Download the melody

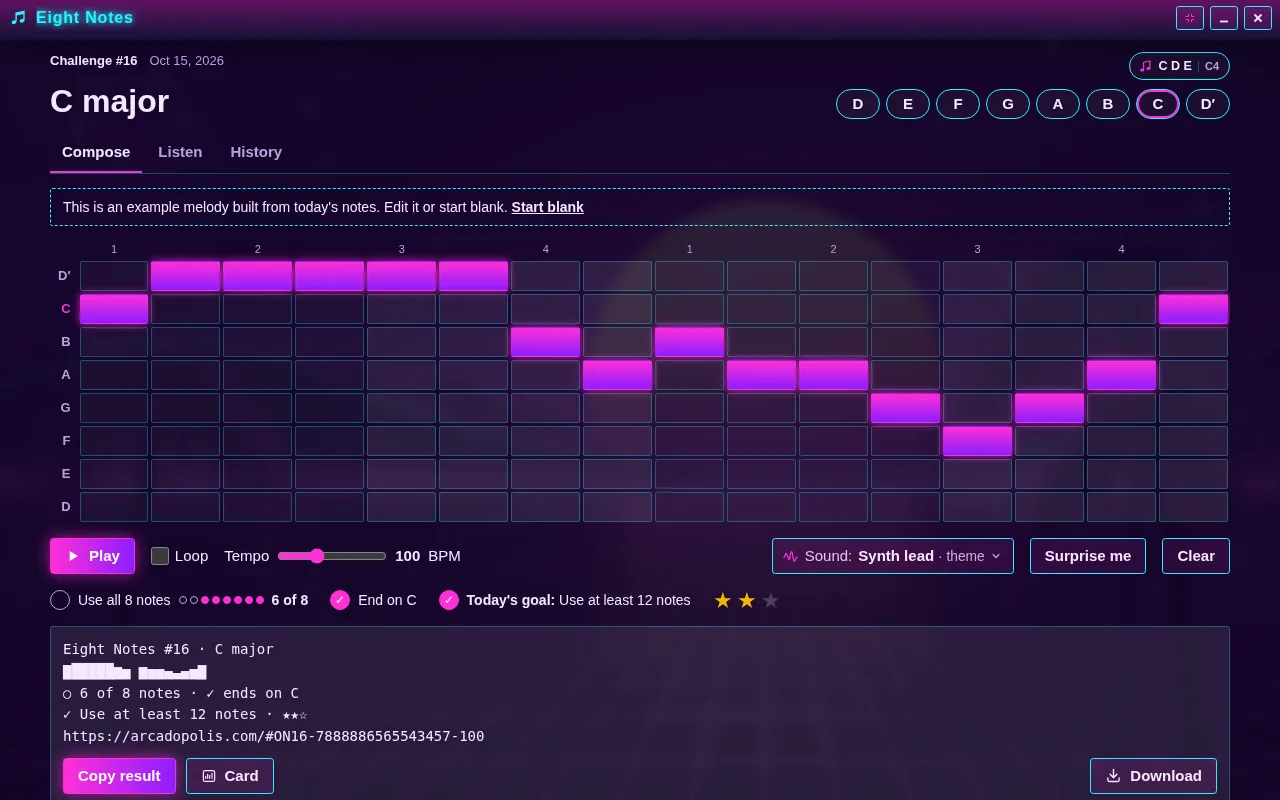tap(1153, 776)
